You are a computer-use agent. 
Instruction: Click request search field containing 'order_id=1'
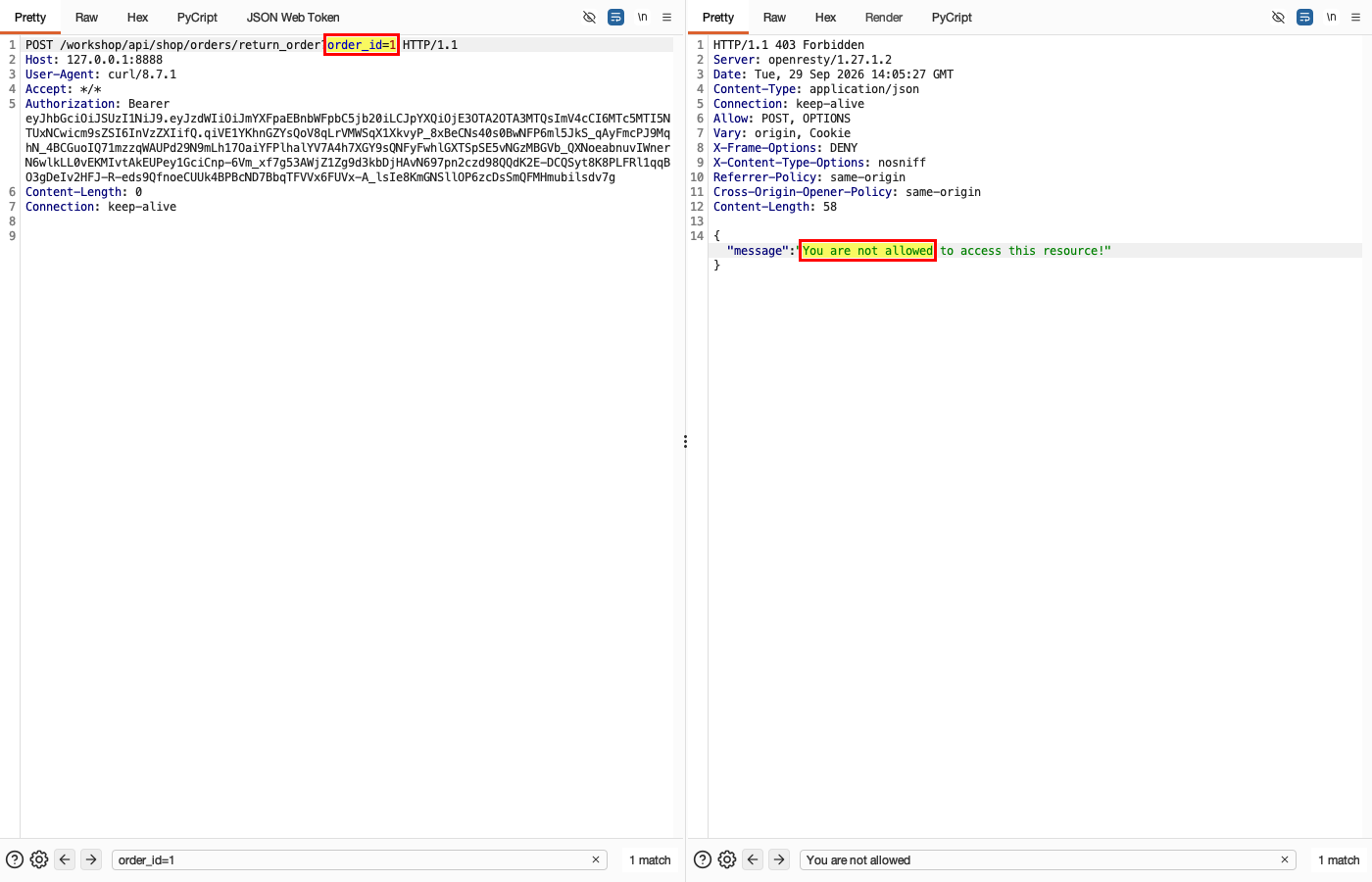pyautogui.click(x=359, y=859)
